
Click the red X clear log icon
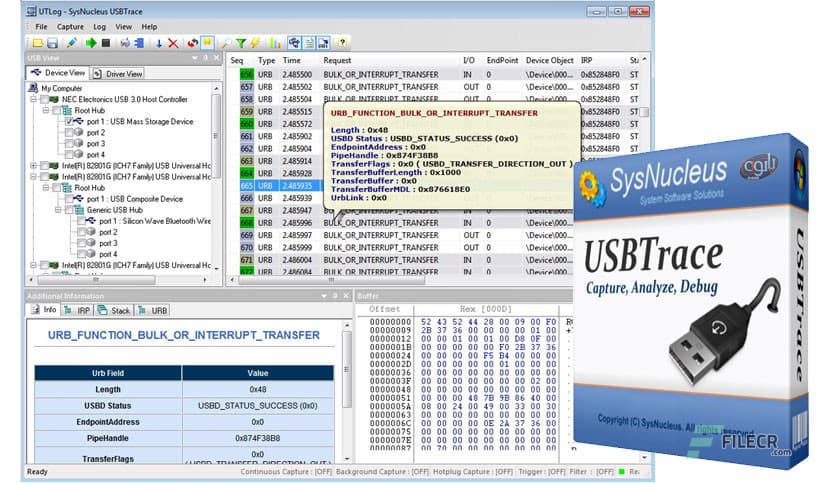click(173, 43)
